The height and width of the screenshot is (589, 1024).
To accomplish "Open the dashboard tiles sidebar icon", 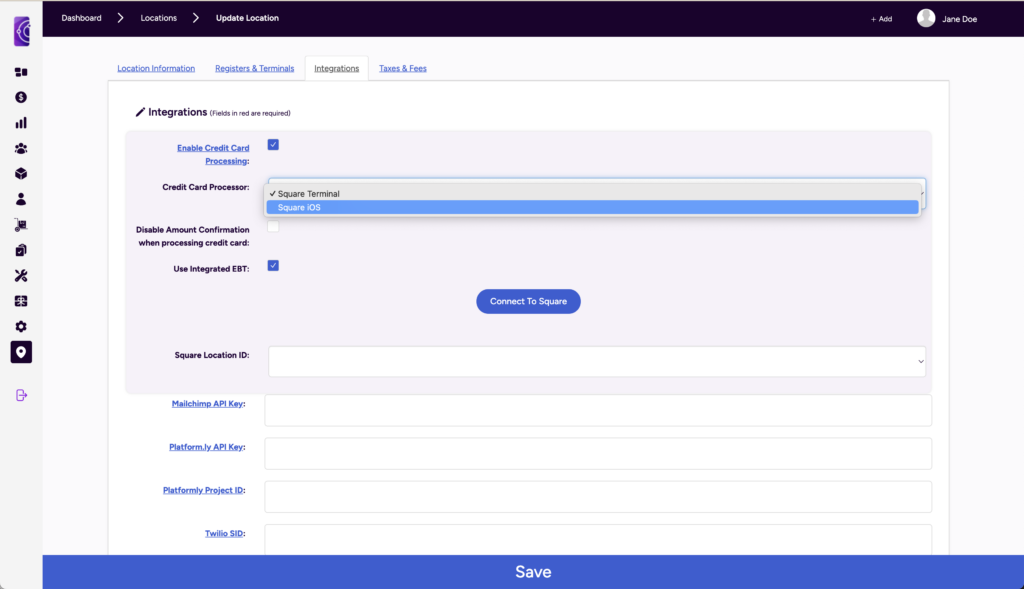I will (x=21, y=72).
